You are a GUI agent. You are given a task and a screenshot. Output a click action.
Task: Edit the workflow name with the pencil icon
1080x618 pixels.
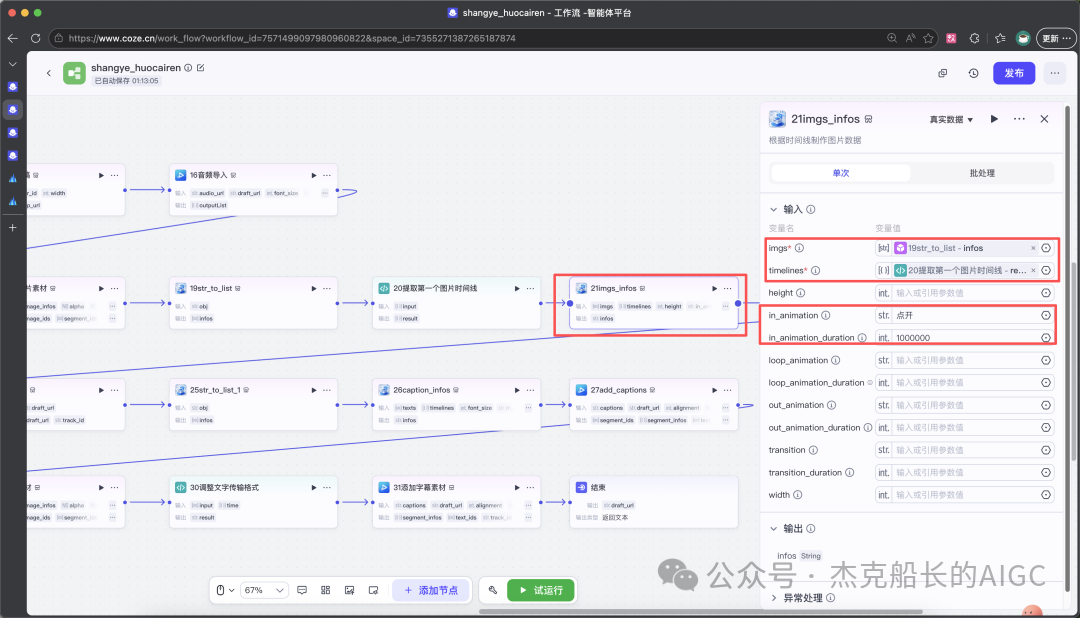200,68
